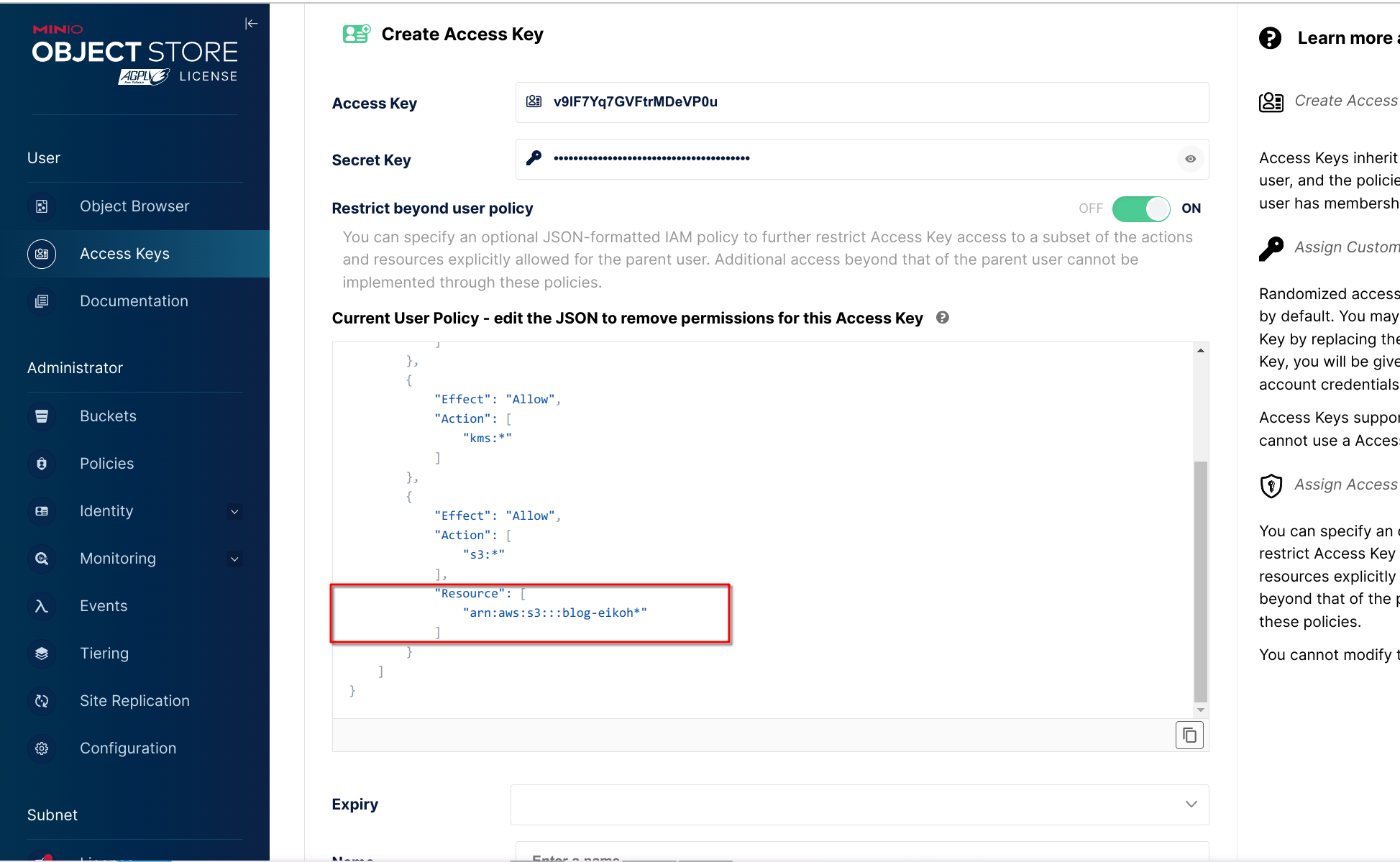The height and width of the screenshot is (862, 1400).
Task: Click the Events lambda icon
Action: [42, 606]
